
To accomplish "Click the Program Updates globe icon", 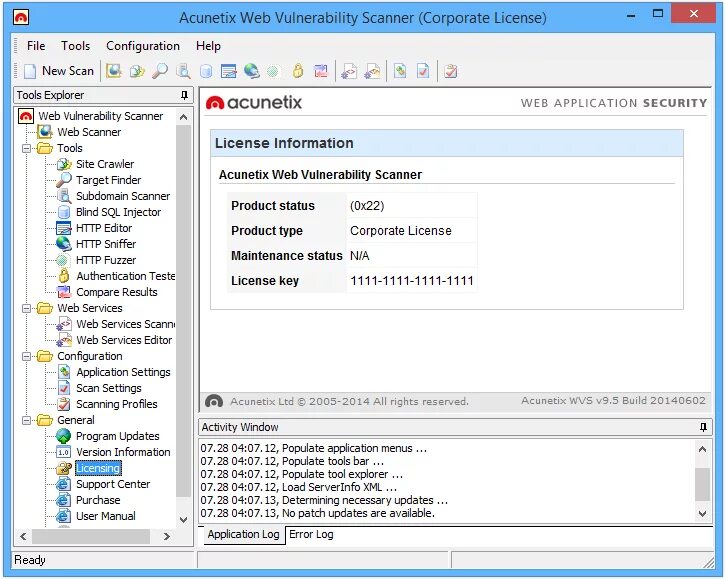I will (x=63, y=436).
